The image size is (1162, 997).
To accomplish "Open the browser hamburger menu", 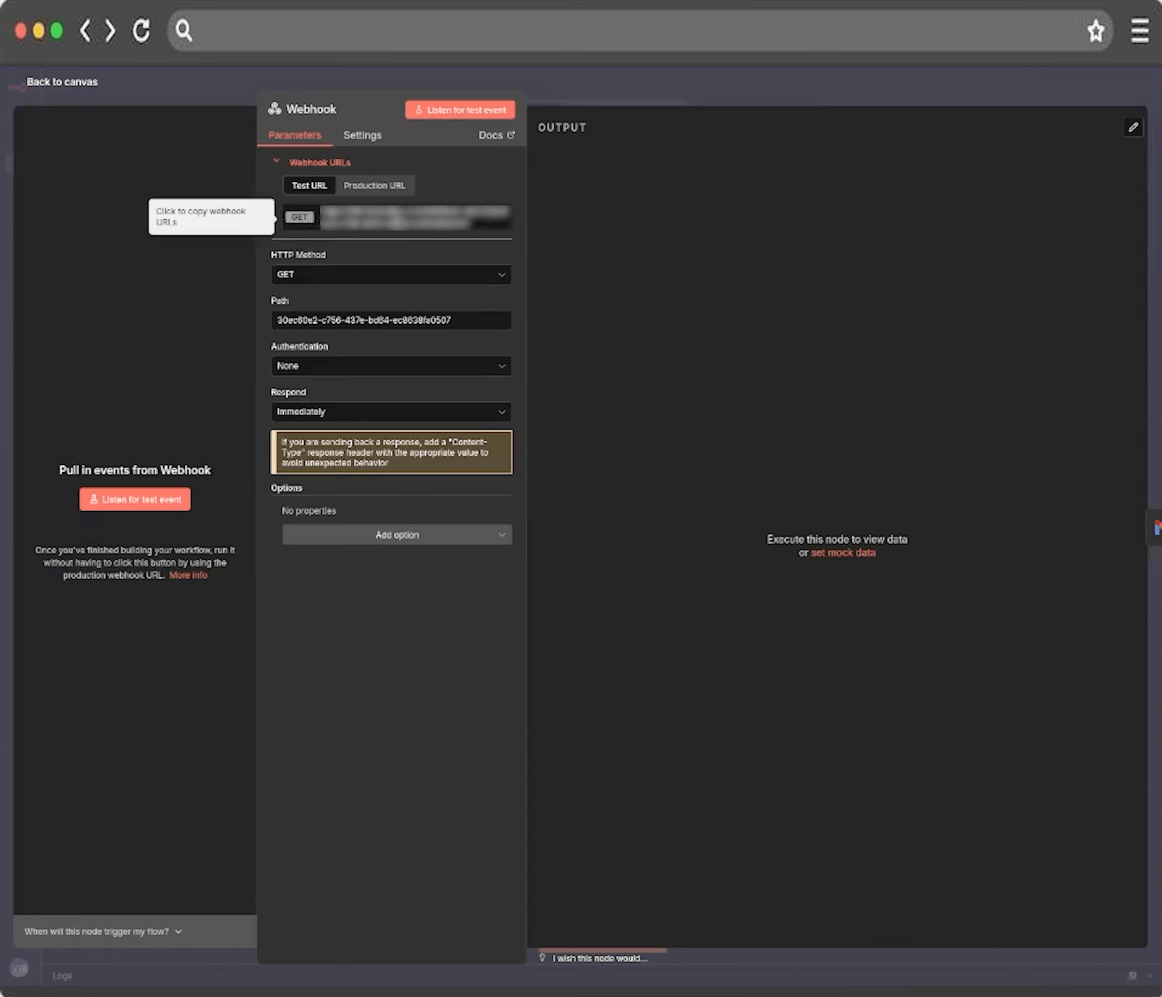I will 1139,30.
